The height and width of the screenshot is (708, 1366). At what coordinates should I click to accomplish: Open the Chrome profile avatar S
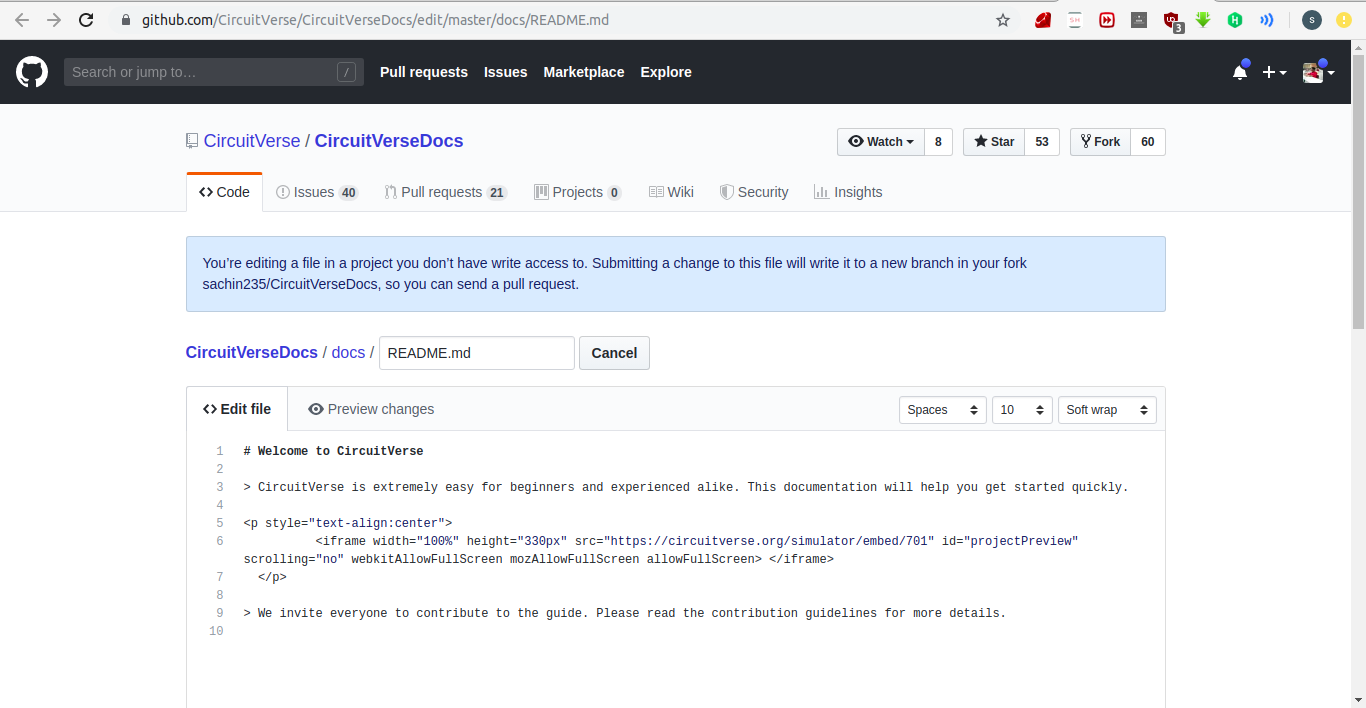click(1312, 20)
